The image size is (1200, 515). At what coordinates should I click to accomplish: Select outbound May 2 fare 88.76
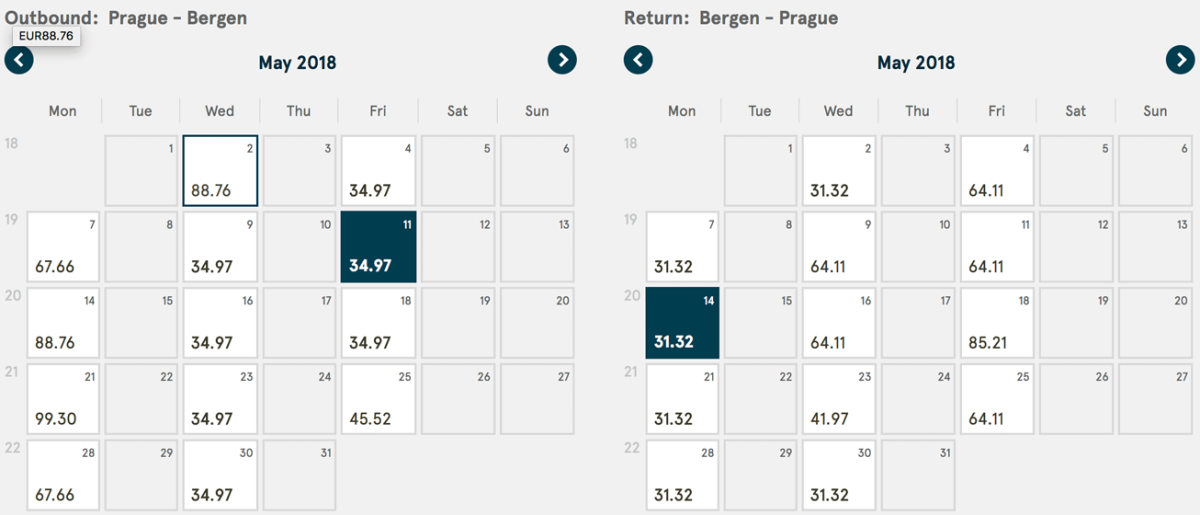(x=220, y=170)
